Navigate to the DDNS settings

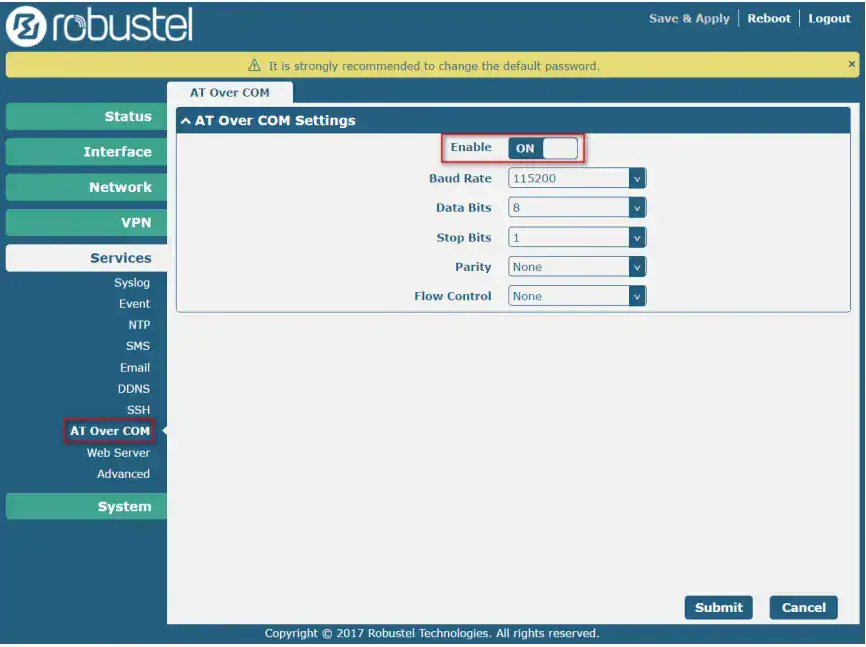pos(133,389)
